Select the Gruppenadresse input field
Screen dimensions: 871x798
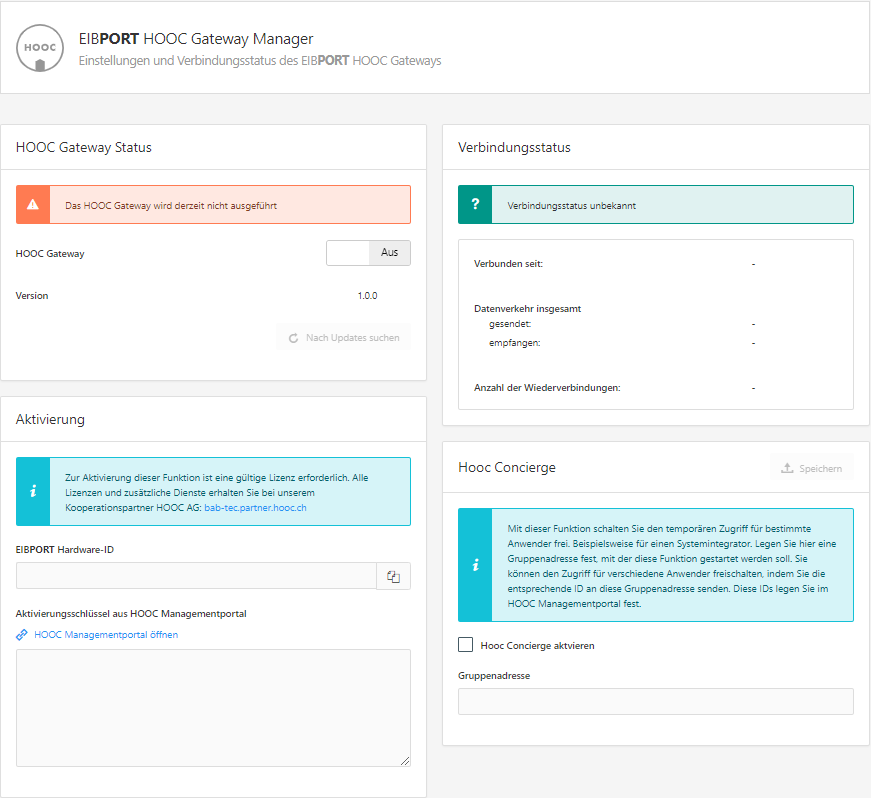[x=655, y=701]
